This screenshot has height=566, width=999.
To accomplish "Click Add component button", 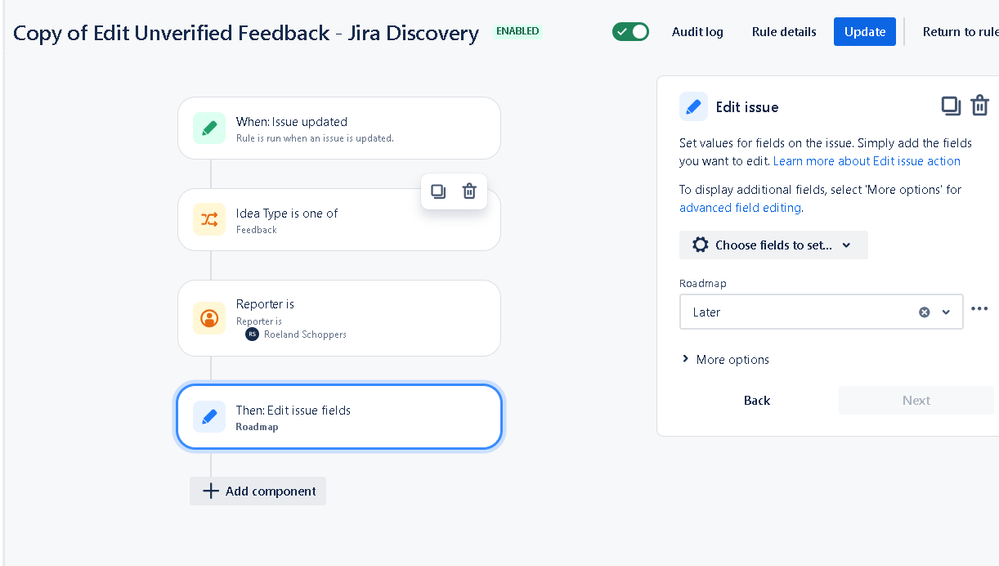I will click(258, 491).
